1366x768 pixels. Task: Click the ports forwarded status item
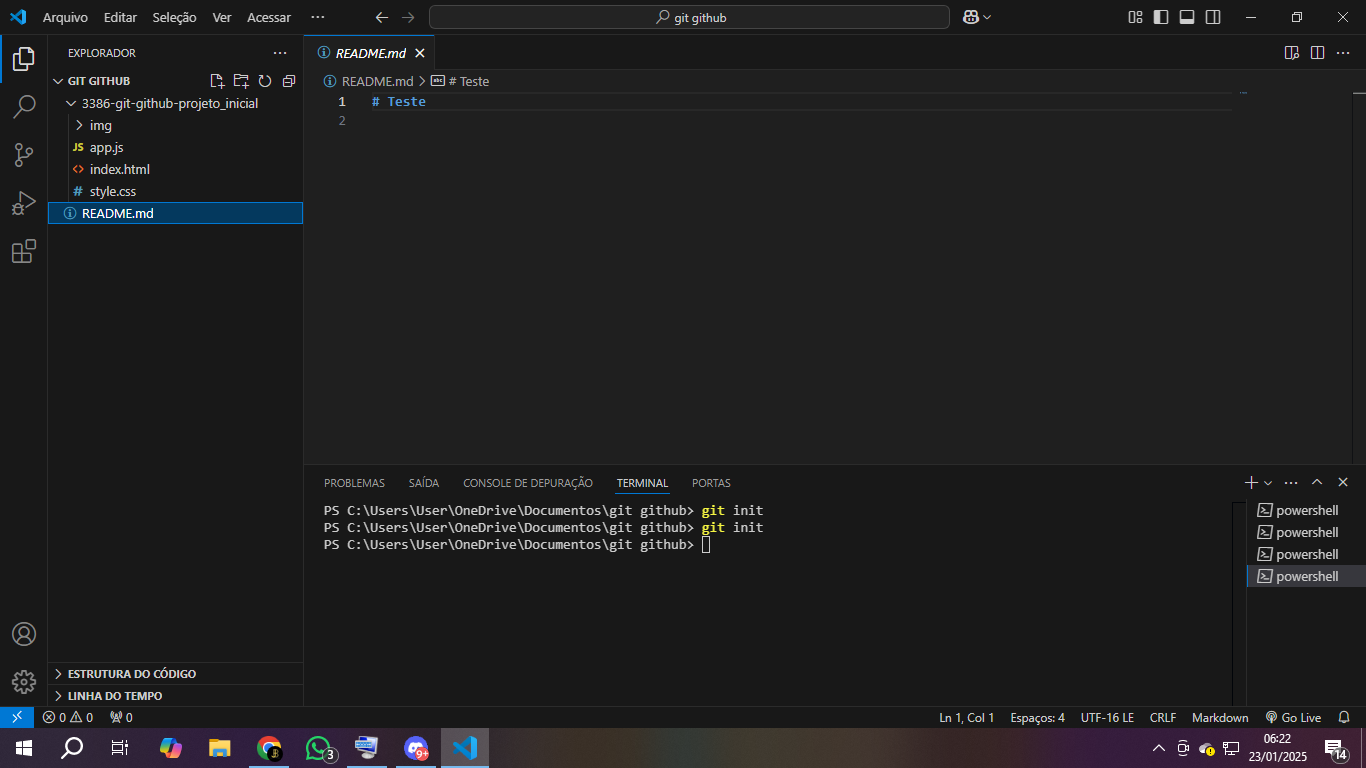(x=121, y=717)
